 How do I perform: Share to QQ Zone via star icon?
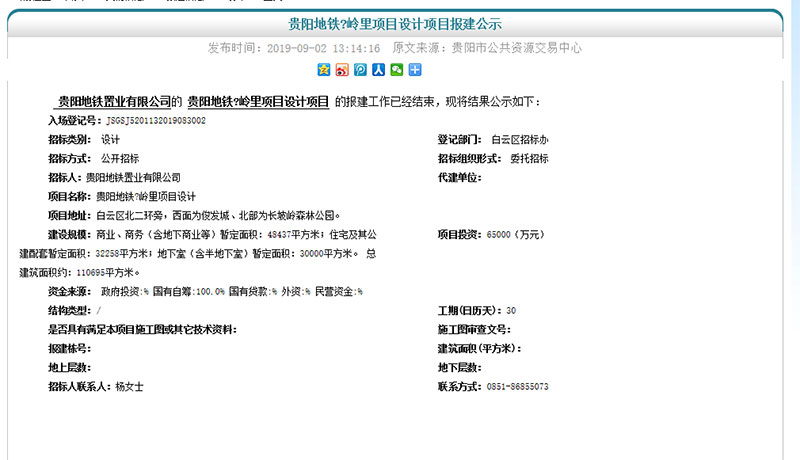(323, 70)
